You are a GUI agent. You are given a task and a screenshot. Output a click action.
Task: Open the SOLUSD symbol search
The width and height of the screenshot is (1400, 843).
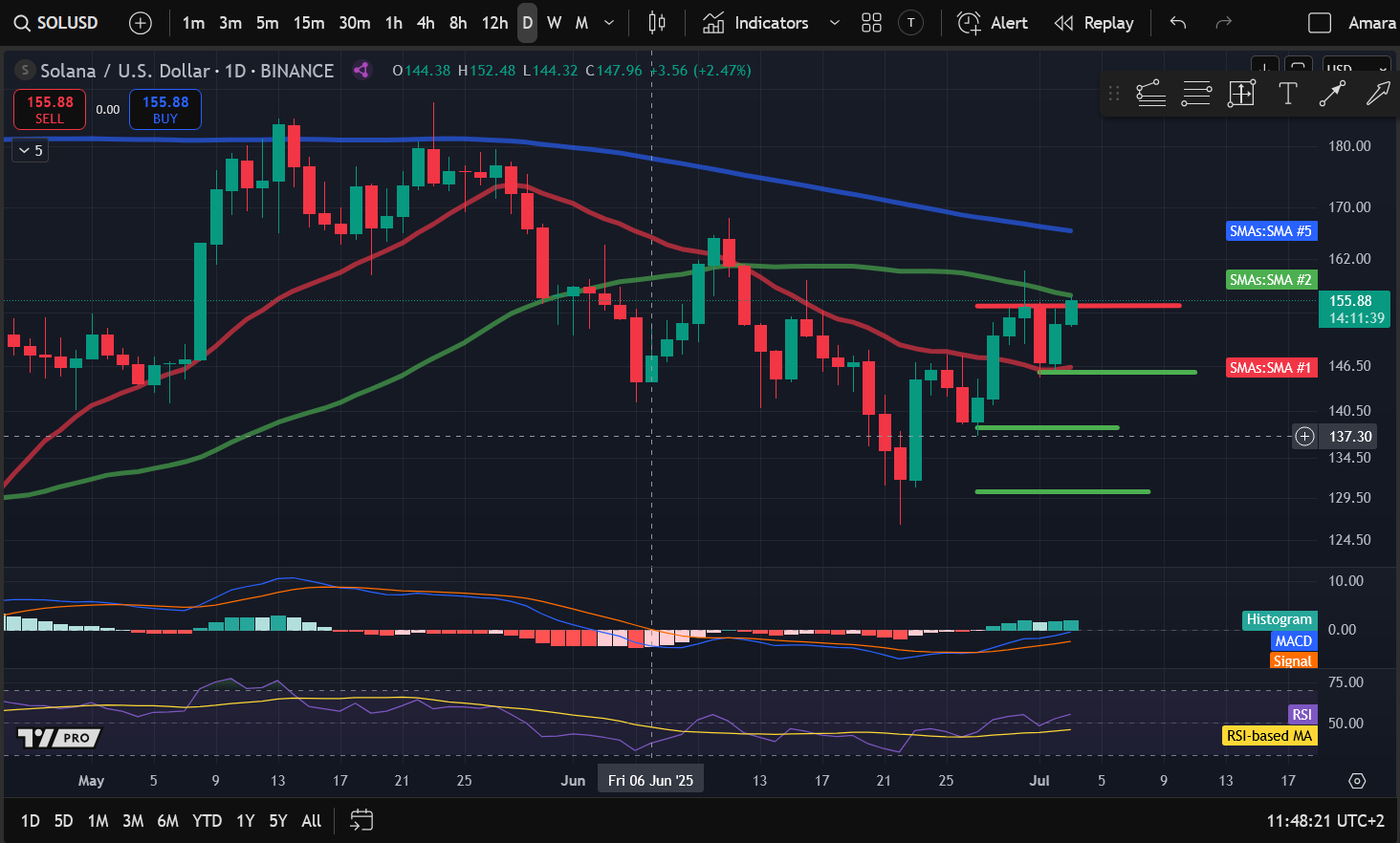click(x=56, y=23)
